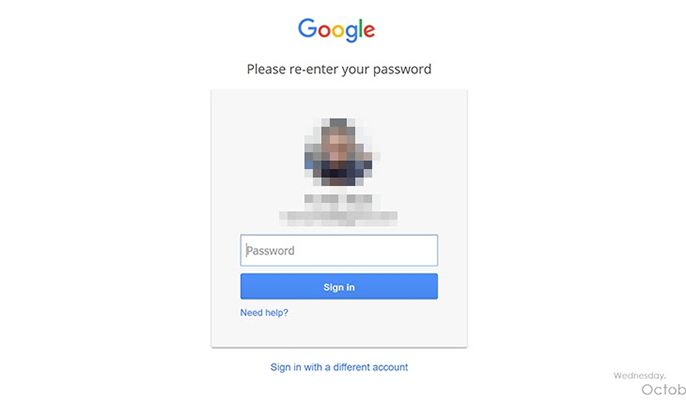Image resolution: width=686 pixels, height=403 pixels.
Task: Click the word password in the heading
Action: pyautogui.click(x=402, y=69)
